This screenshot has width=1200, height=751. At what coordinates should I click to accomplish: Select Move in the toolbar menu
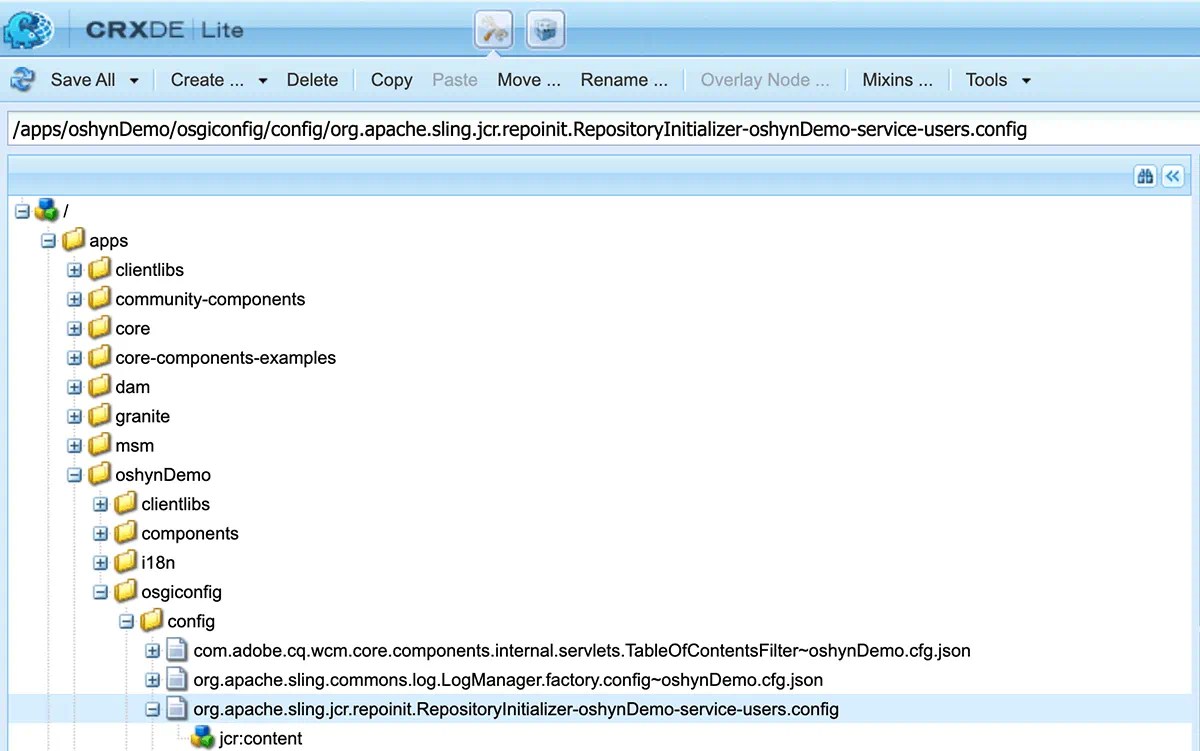[x=528, y=79]
